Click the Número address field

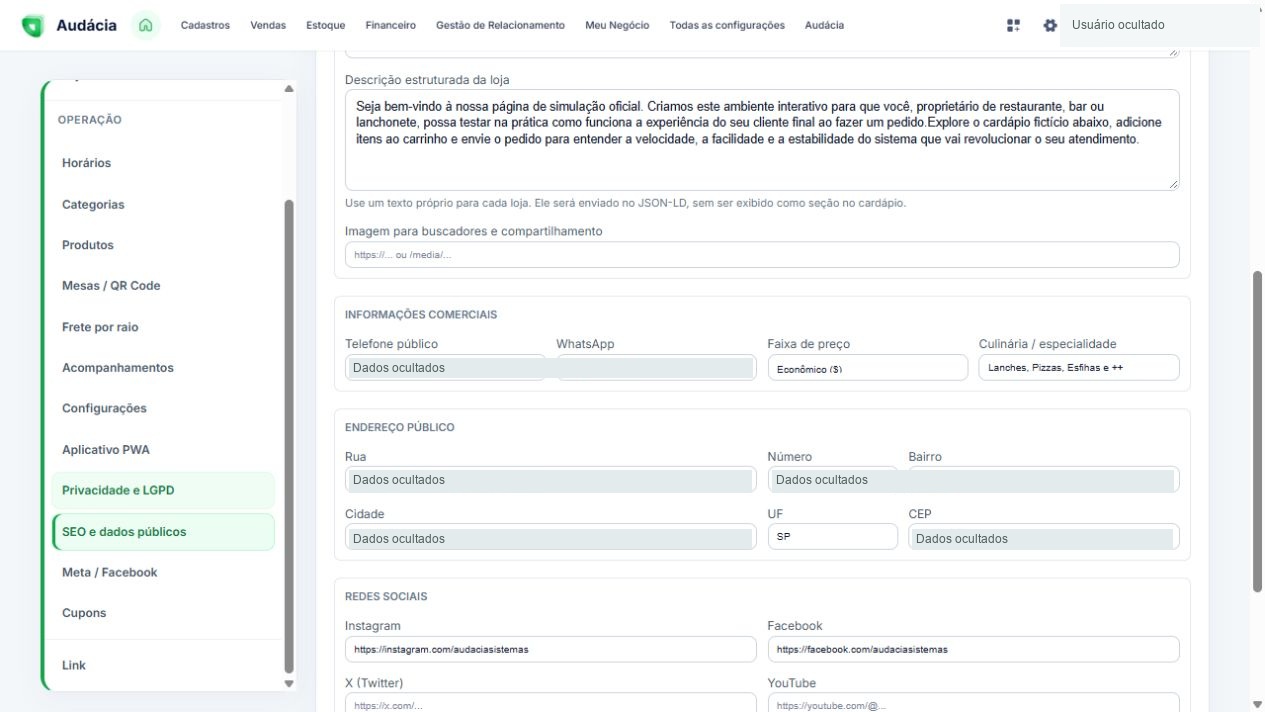833,480
